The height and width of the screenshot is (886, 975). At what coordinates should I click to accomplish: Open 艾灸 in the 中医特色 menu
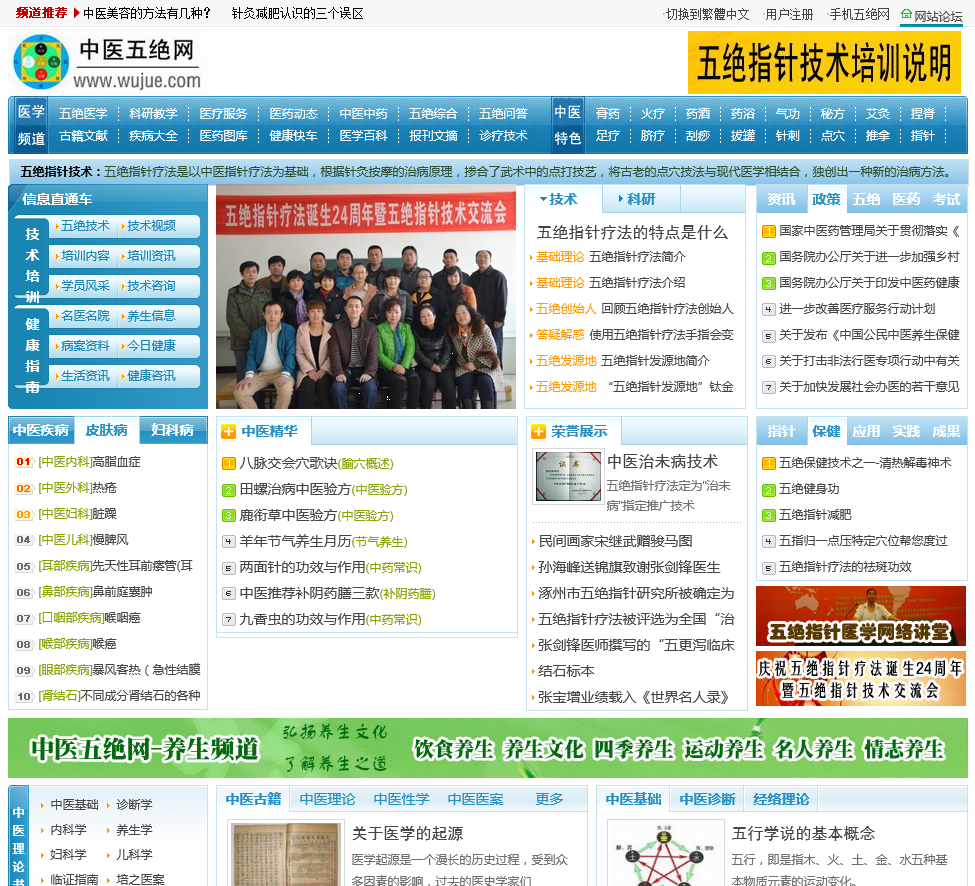[877, 114]
